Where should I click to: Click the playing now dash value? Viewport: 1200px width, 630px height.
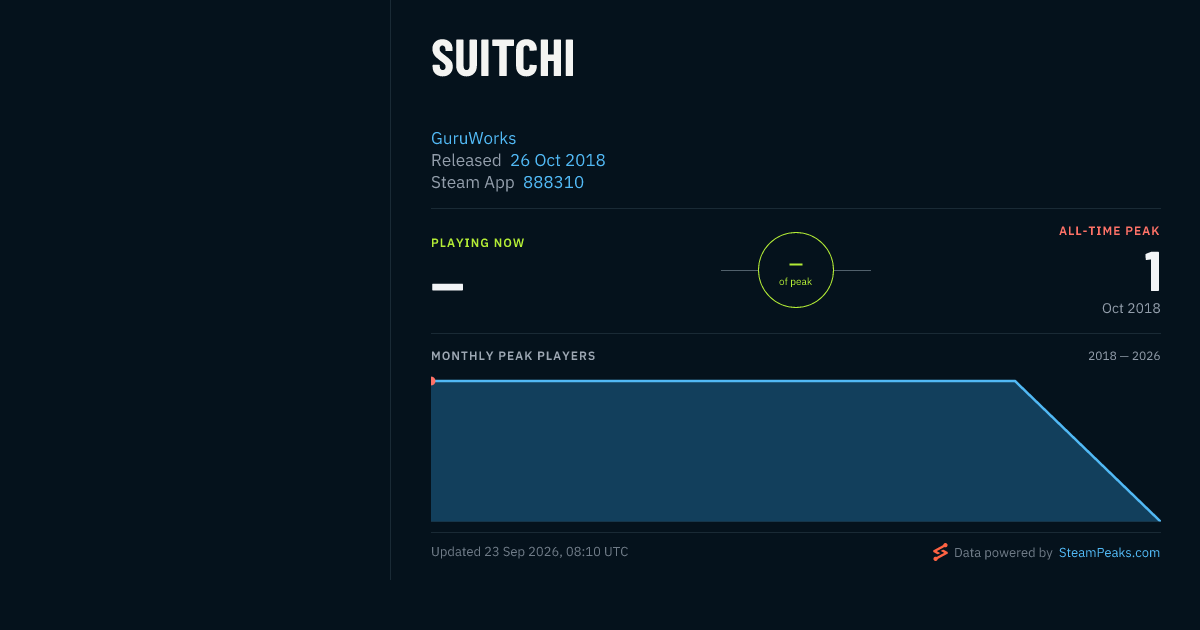click(447, 287)
